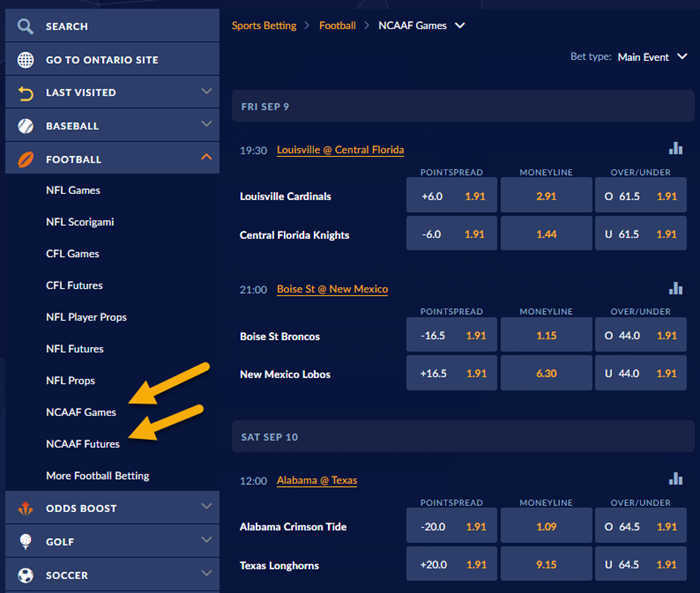Expand the Golf section chevron
The width and height of the screenshot is (700, 593).
coord(206,539)
